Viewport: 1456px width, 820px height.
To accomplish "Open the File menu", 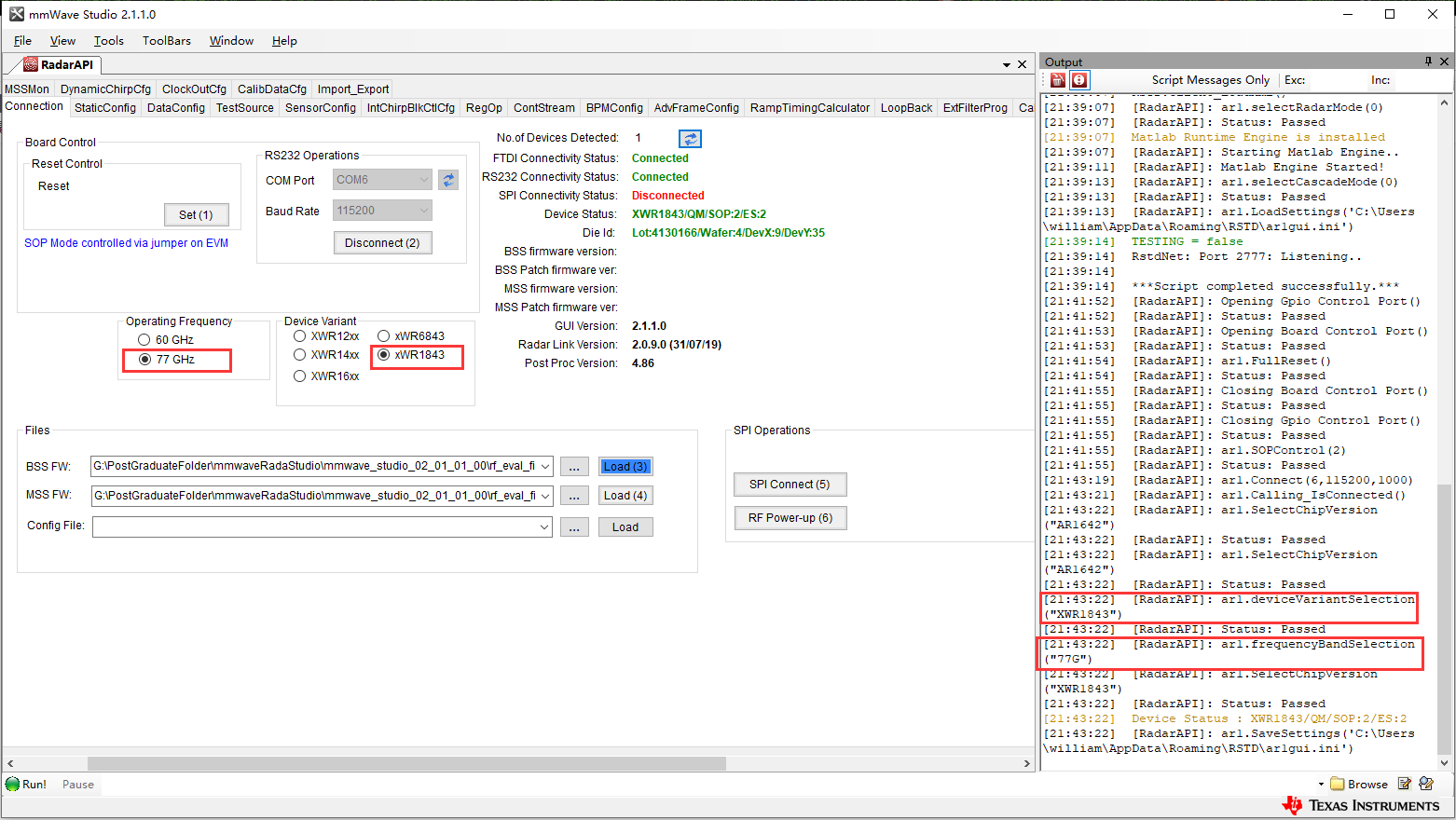I will 22,41.
